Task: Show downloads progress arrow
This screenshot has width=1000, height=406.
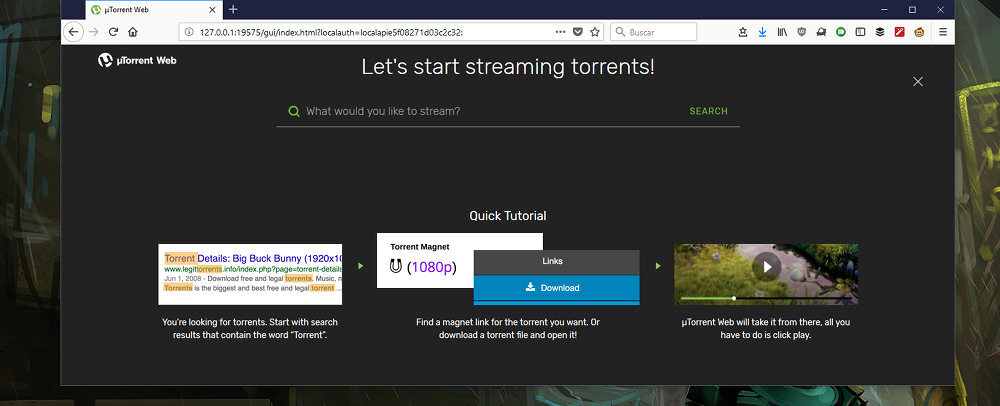Action: tap(762, 32)
